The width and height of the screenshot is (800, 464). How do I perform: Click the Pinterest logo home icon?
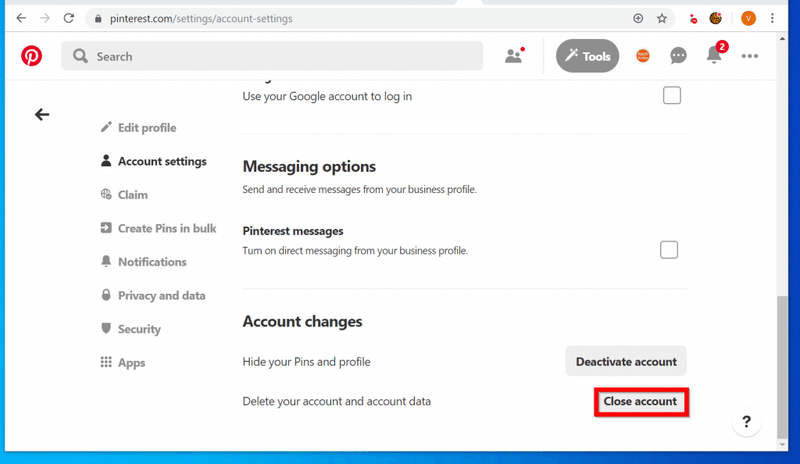31,56
